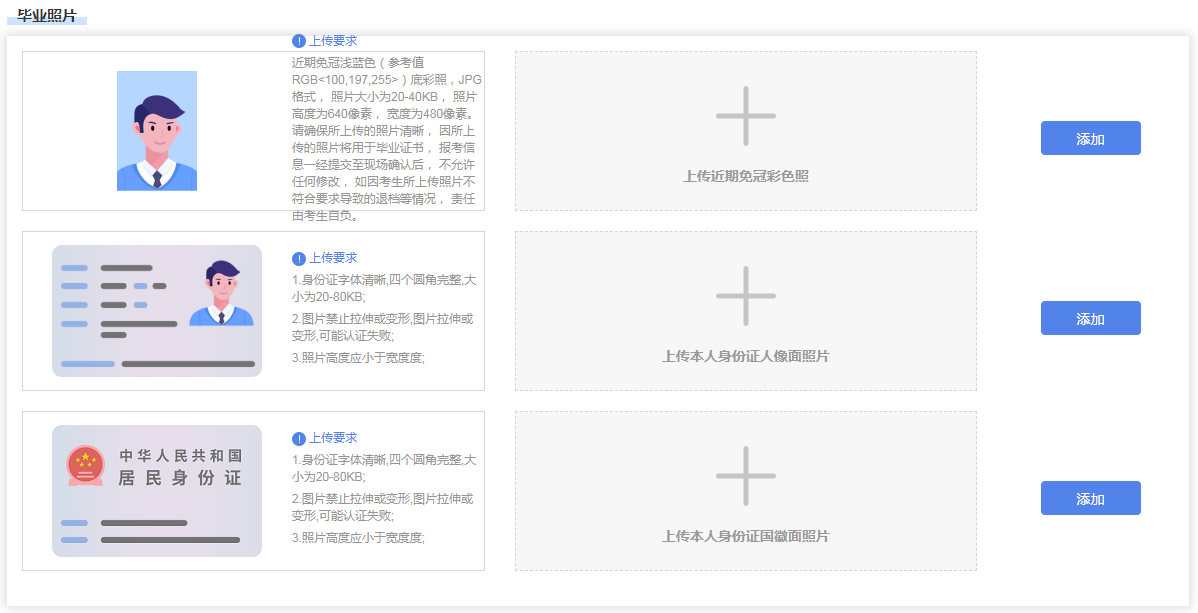
Task: Click the info icon beside the ID emblem side requirements
Action: (x=299, y=438)
